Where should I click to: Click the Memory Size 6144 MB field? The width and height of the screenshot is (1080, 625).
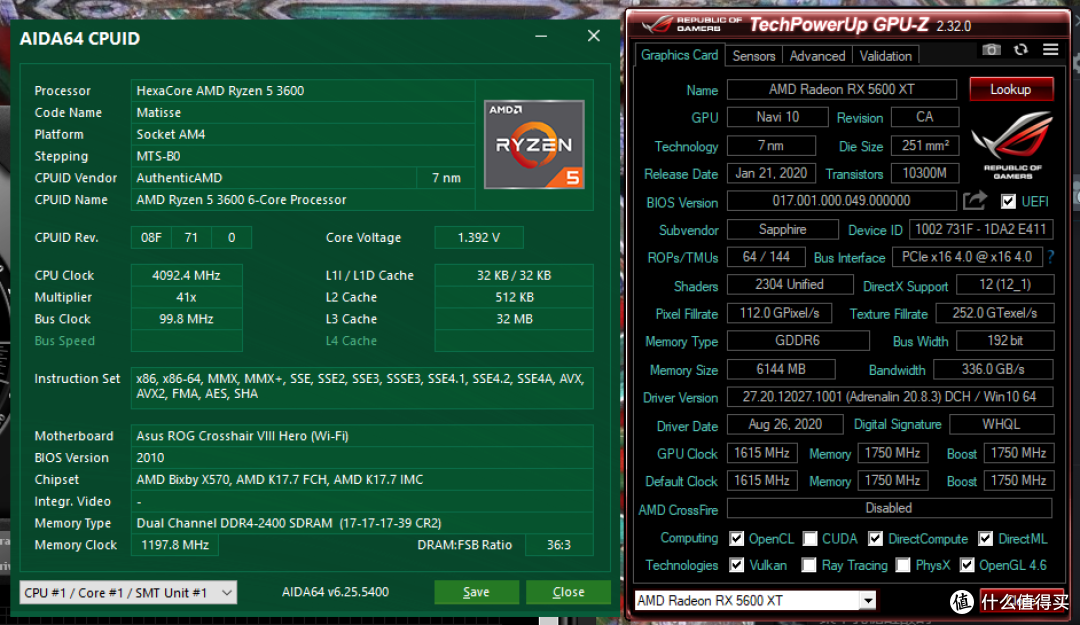781,369
